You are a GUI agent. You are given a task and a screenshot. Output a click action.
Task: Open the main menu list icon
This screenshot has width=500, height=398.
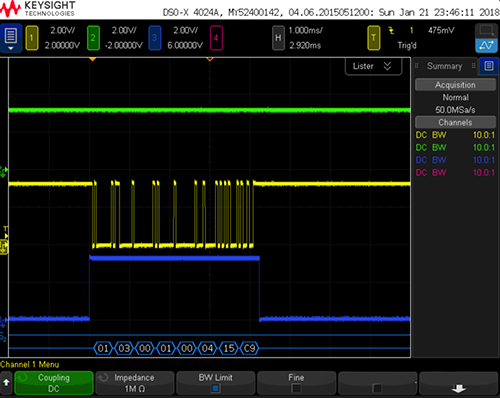(11, 38)
